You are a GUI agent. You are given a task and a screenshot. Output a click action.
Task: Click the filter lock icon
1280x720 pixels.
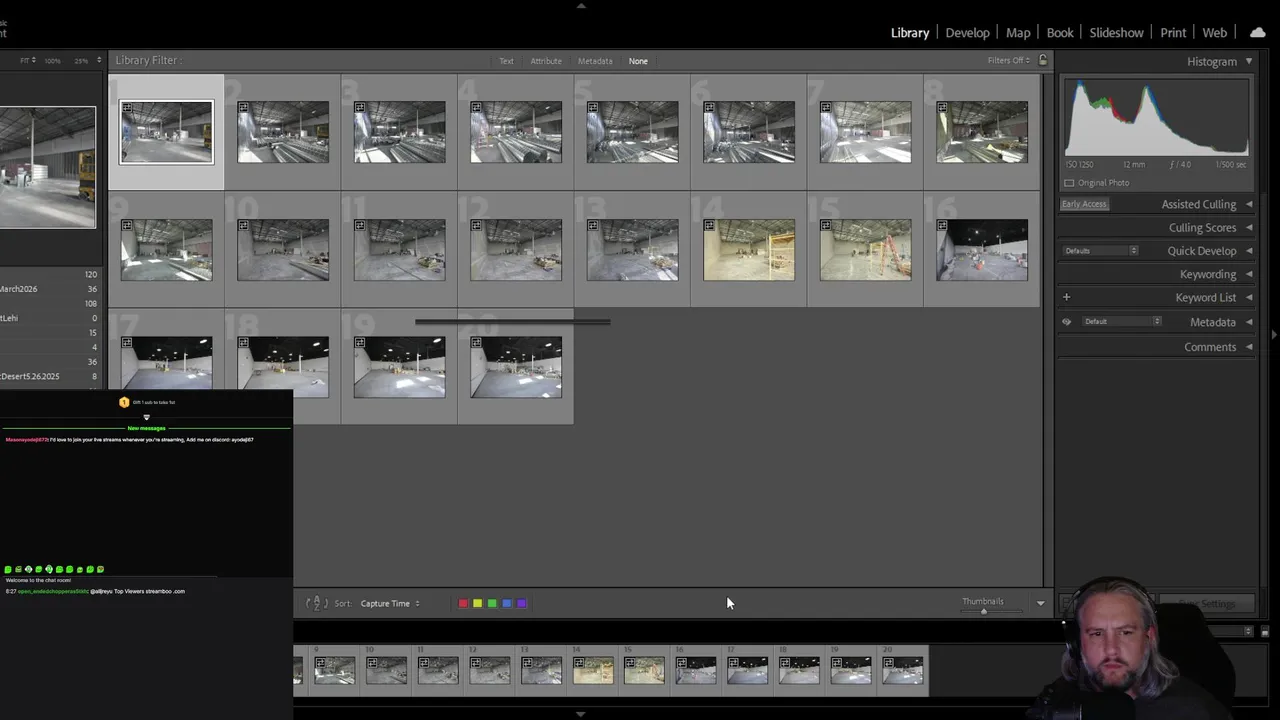click(x=1043, y=60)
